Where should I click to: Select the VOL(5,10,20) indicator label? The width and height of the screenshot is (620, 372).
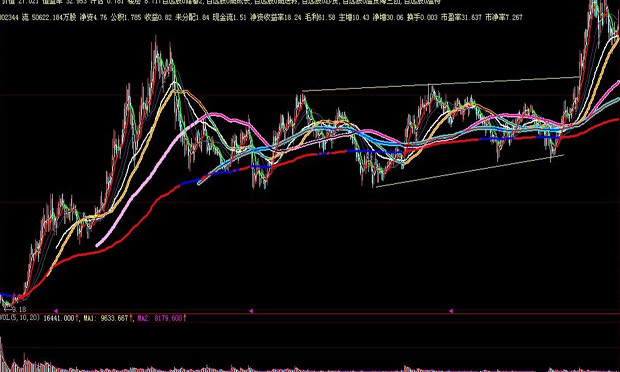20,318
